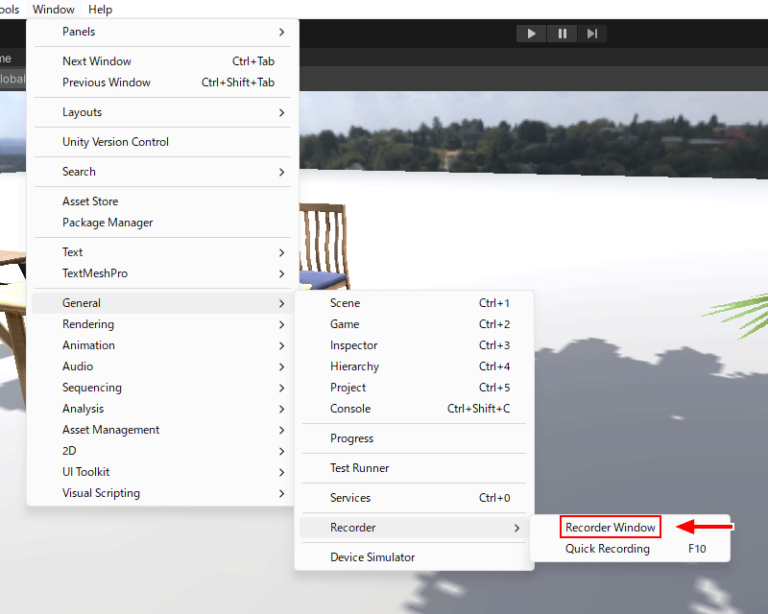Open Package Manager from Window menu

[x=108, y=223]
